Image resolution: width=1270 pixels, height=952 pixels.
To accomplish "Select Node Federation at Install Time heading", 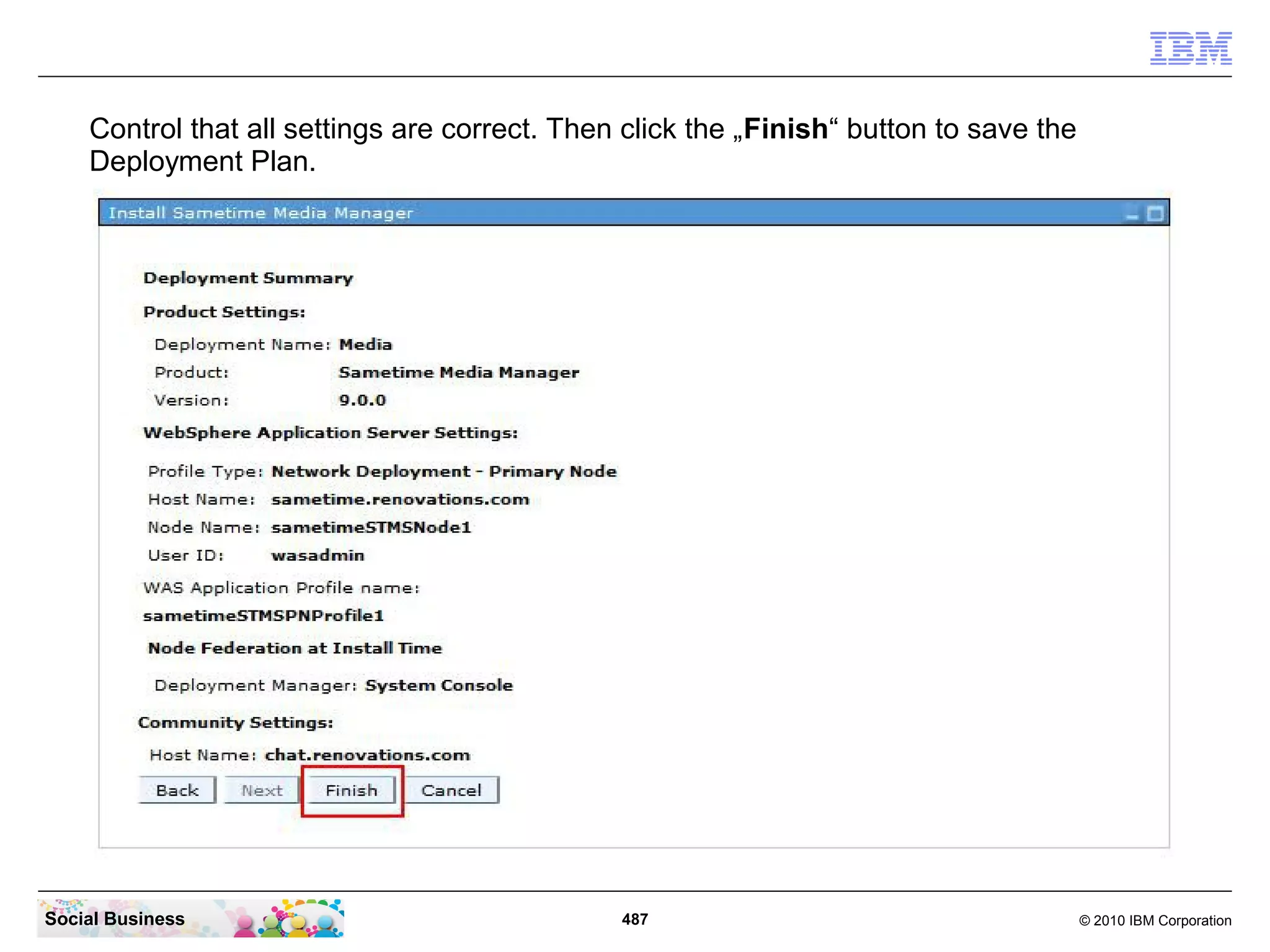I will 295,648.
